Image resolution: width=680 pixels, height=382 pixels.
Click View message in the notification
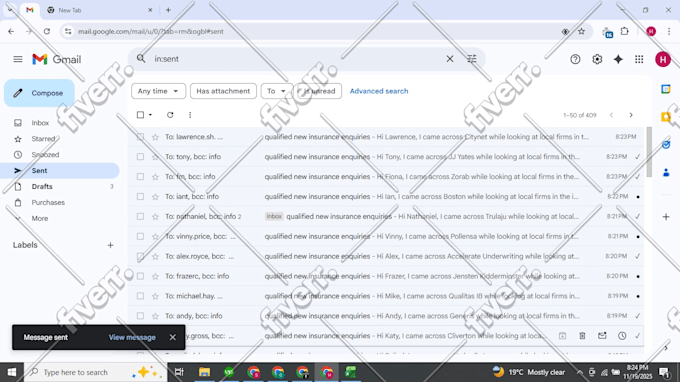pyautogui.click(x=132, y=337)
